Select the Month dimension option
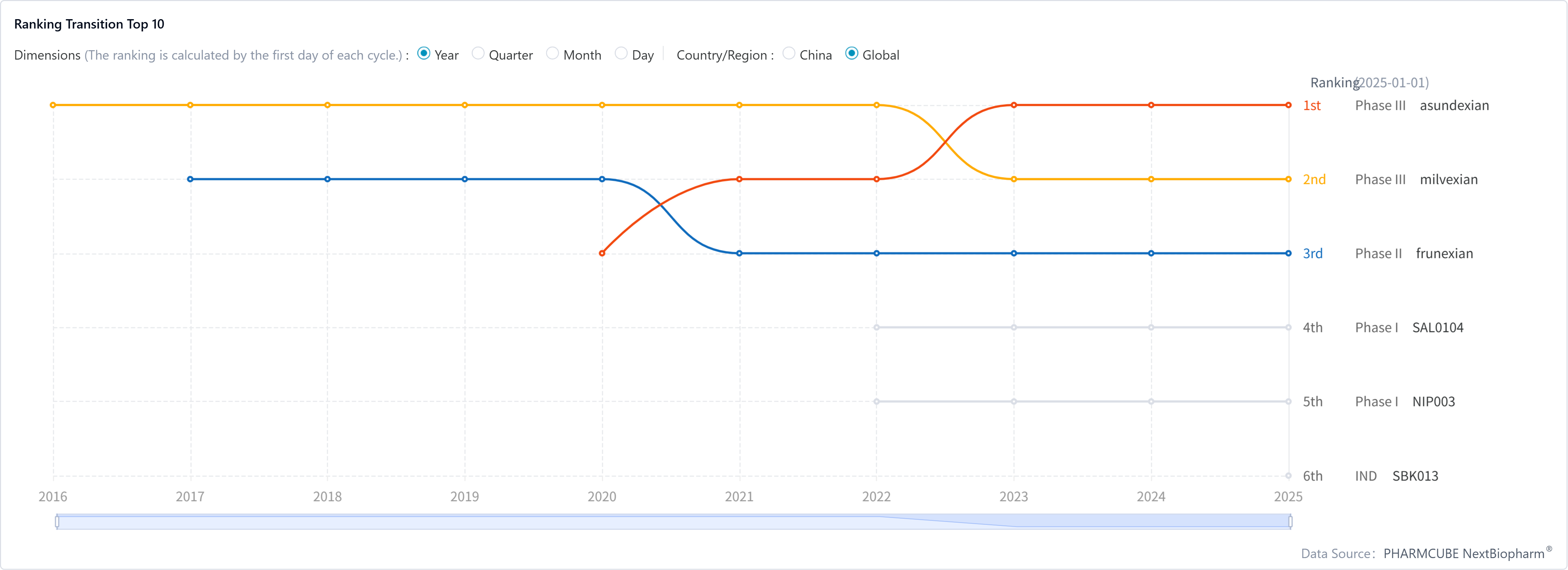Image resolution: width=1568 pixels, height=570 pixels. pos(553,54)
